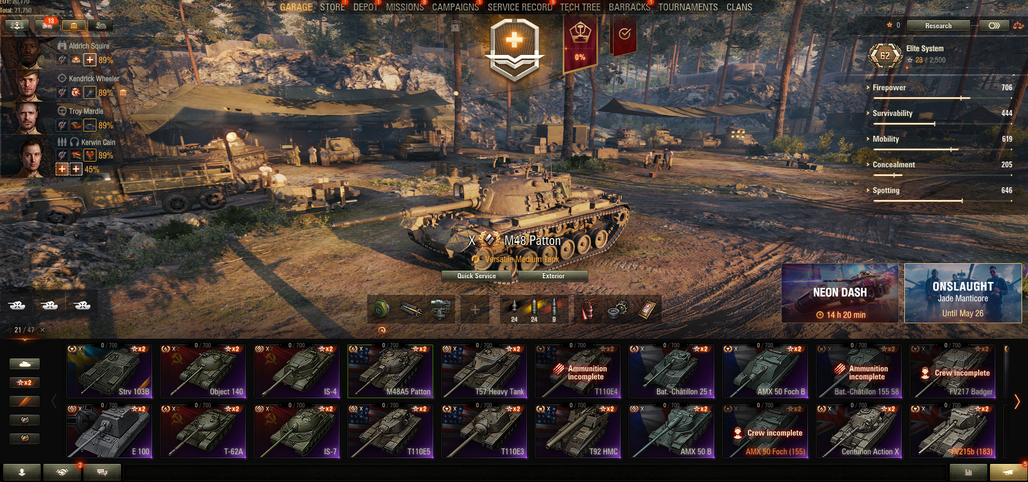Open friends list via handshake icon
Viewport: 1028px width, 482px height.
coord(62,472)
